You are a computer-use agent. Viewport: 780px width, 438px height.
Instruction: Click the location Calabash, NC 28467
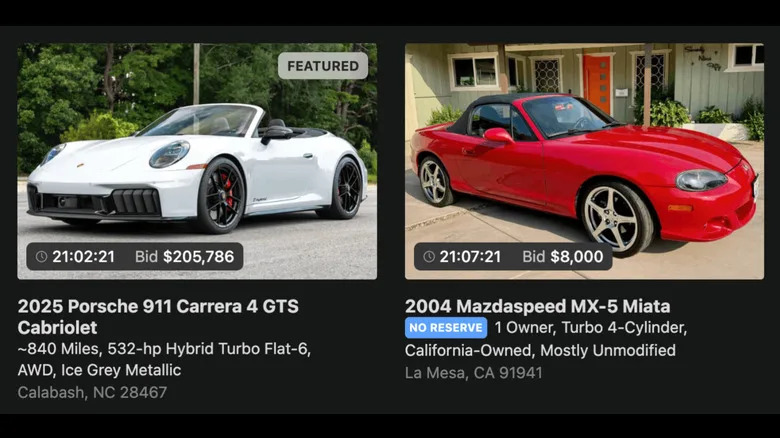pyautogui.click(x=92, y=392)
